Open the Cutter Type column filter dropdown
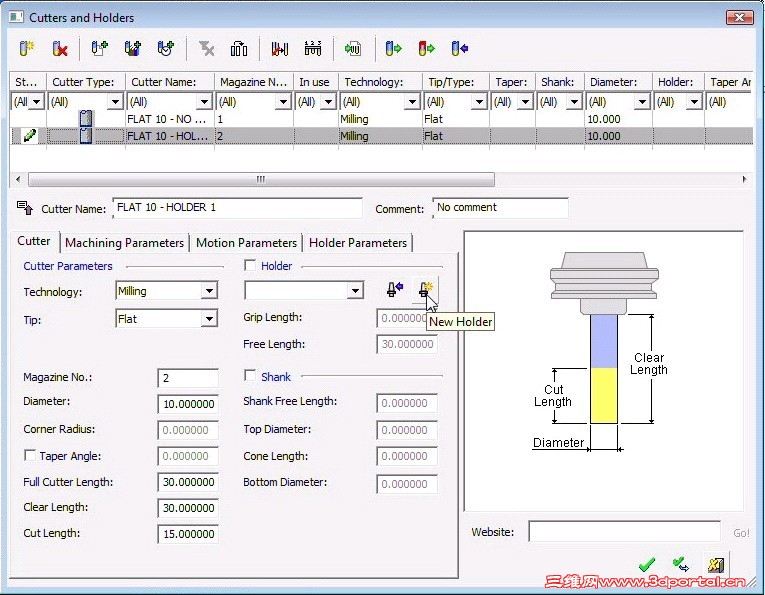 coord(115,101)
